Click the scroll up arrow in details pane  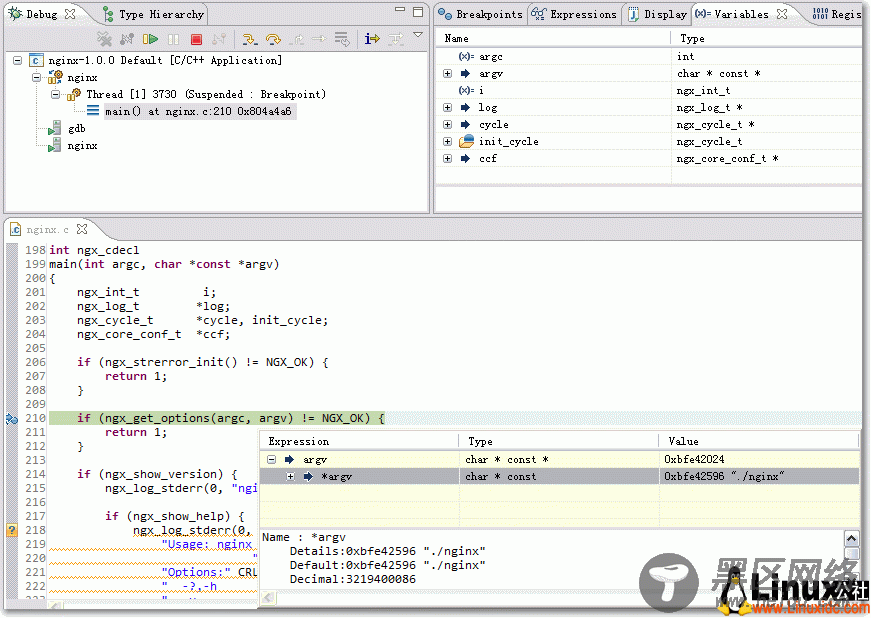click(x=851, y=538)
